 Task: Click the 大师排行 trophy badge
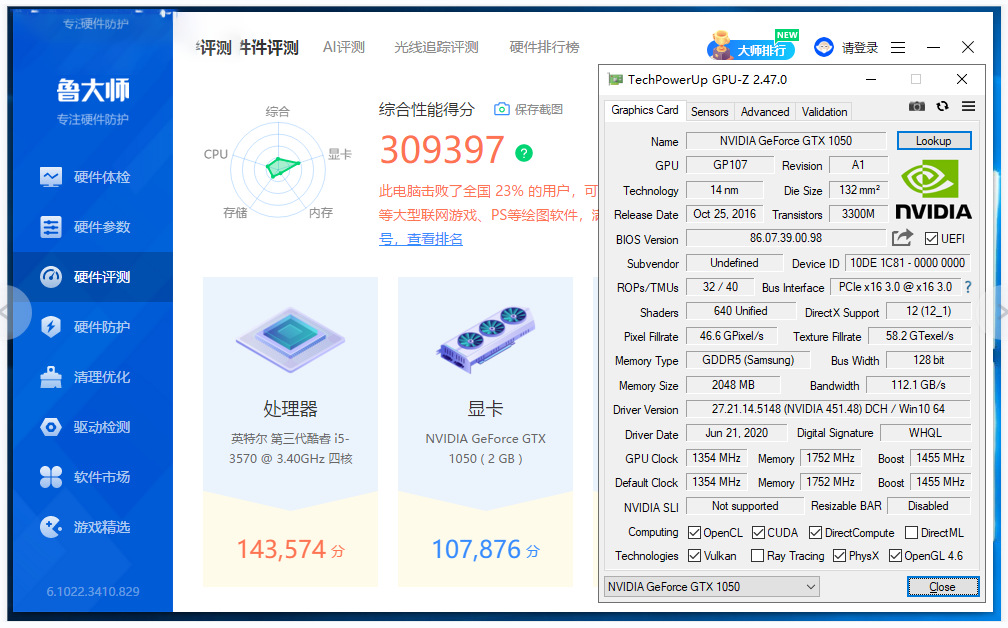(752, 46)
